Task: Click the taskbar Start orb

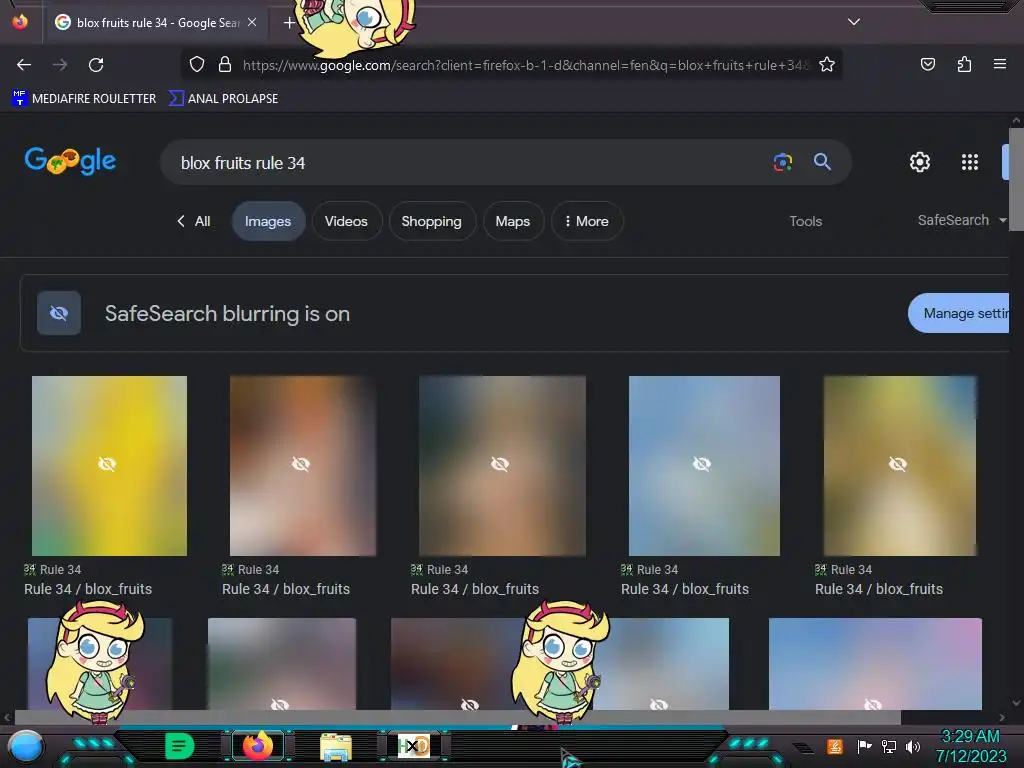Action: (26, 746)
